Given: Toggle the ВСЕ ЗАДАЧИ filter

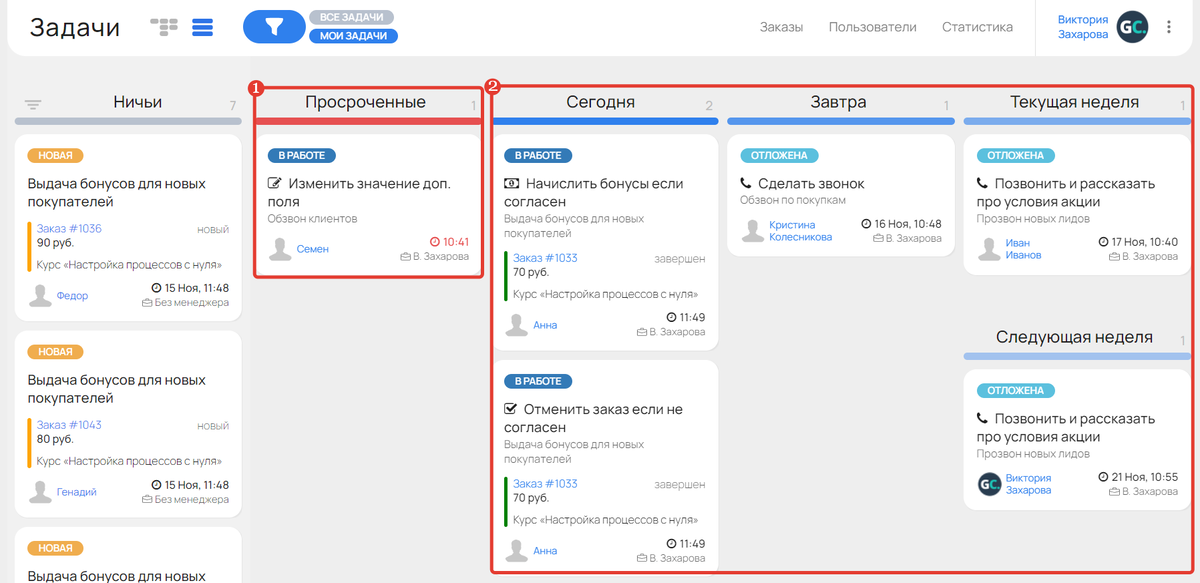Looking at the screenshot, I should 351,18.
